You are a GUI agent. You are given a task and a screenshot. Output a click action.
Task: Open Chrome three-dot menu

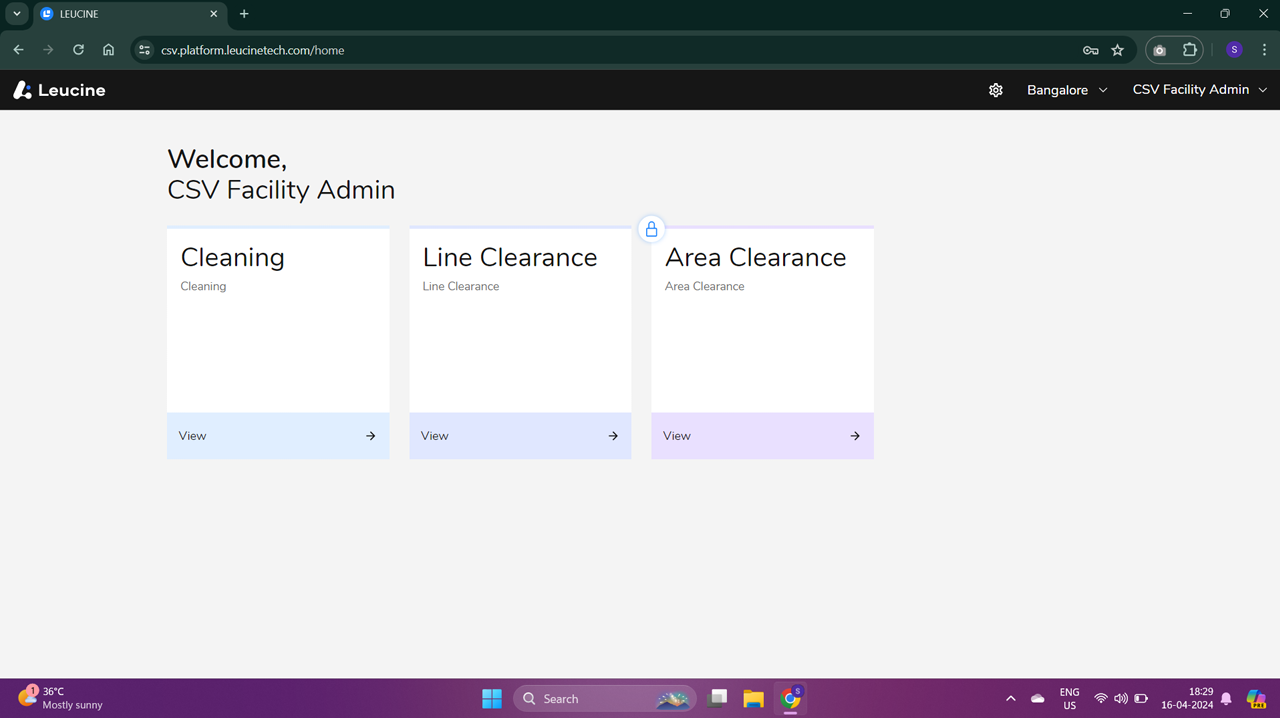click(1264, 50)
